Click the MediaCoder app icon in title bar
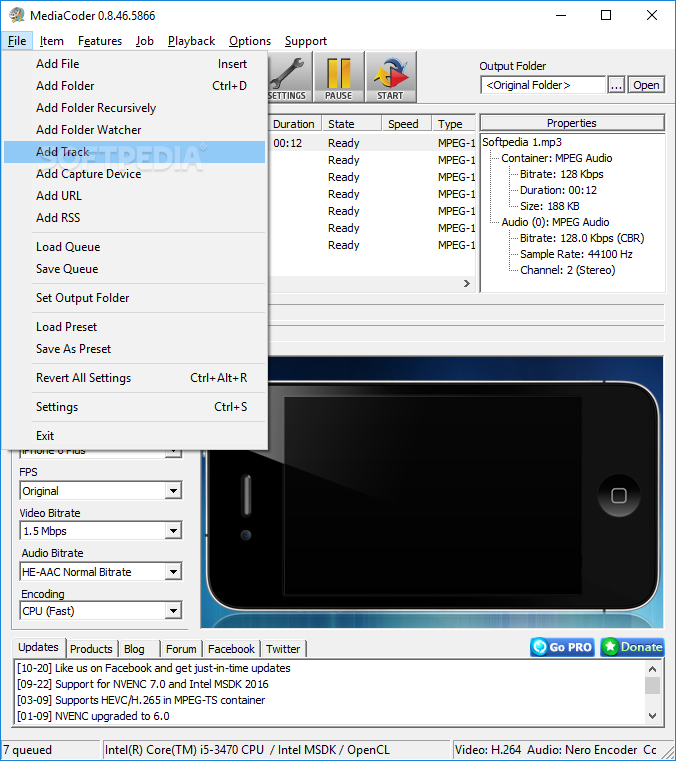This screenshot has width=676, height=761. tap(17, 15)
